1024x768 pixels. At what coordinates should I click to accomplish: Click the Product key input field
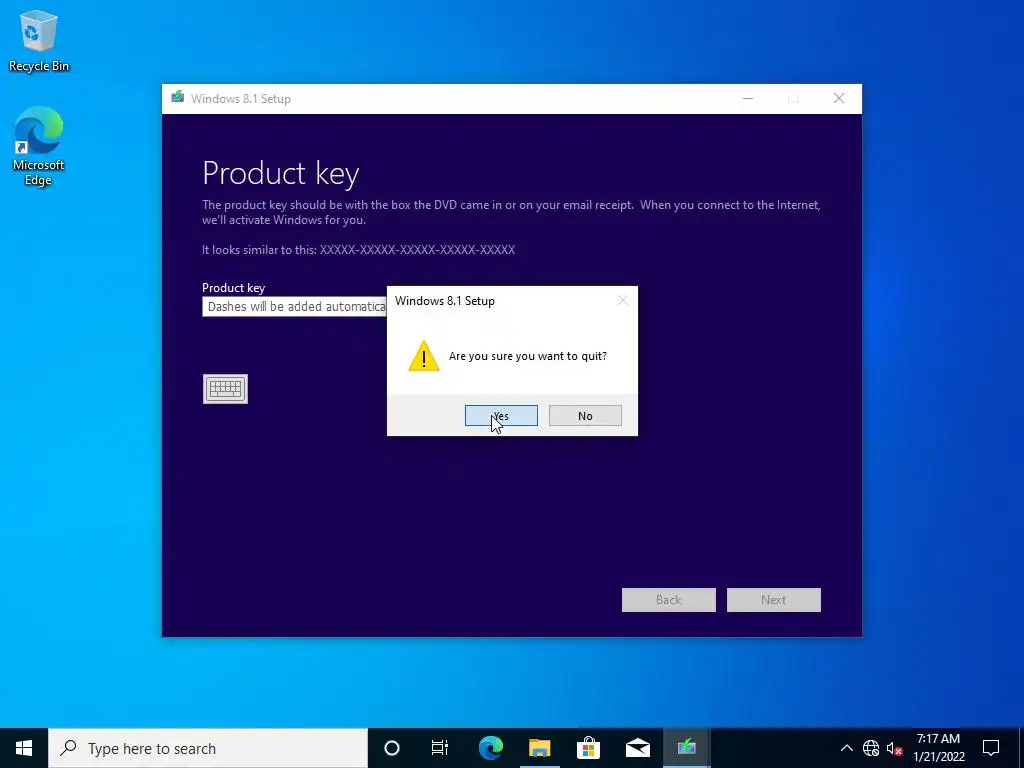[x=295, y=306]
